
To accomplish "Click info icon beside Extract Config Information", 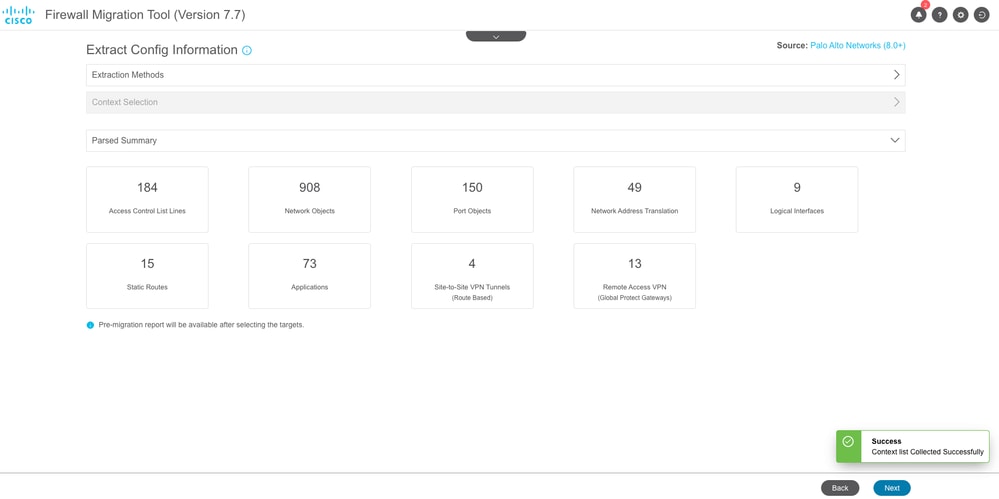I will [x=247, y=50].
